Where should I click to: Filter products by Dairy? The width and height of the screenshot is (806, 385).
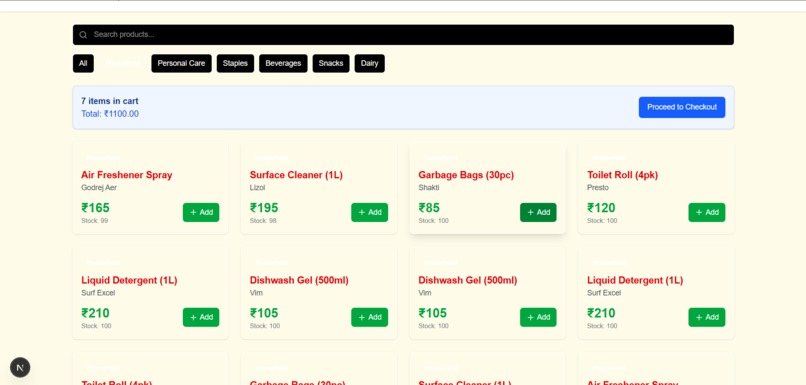point(369,63)
